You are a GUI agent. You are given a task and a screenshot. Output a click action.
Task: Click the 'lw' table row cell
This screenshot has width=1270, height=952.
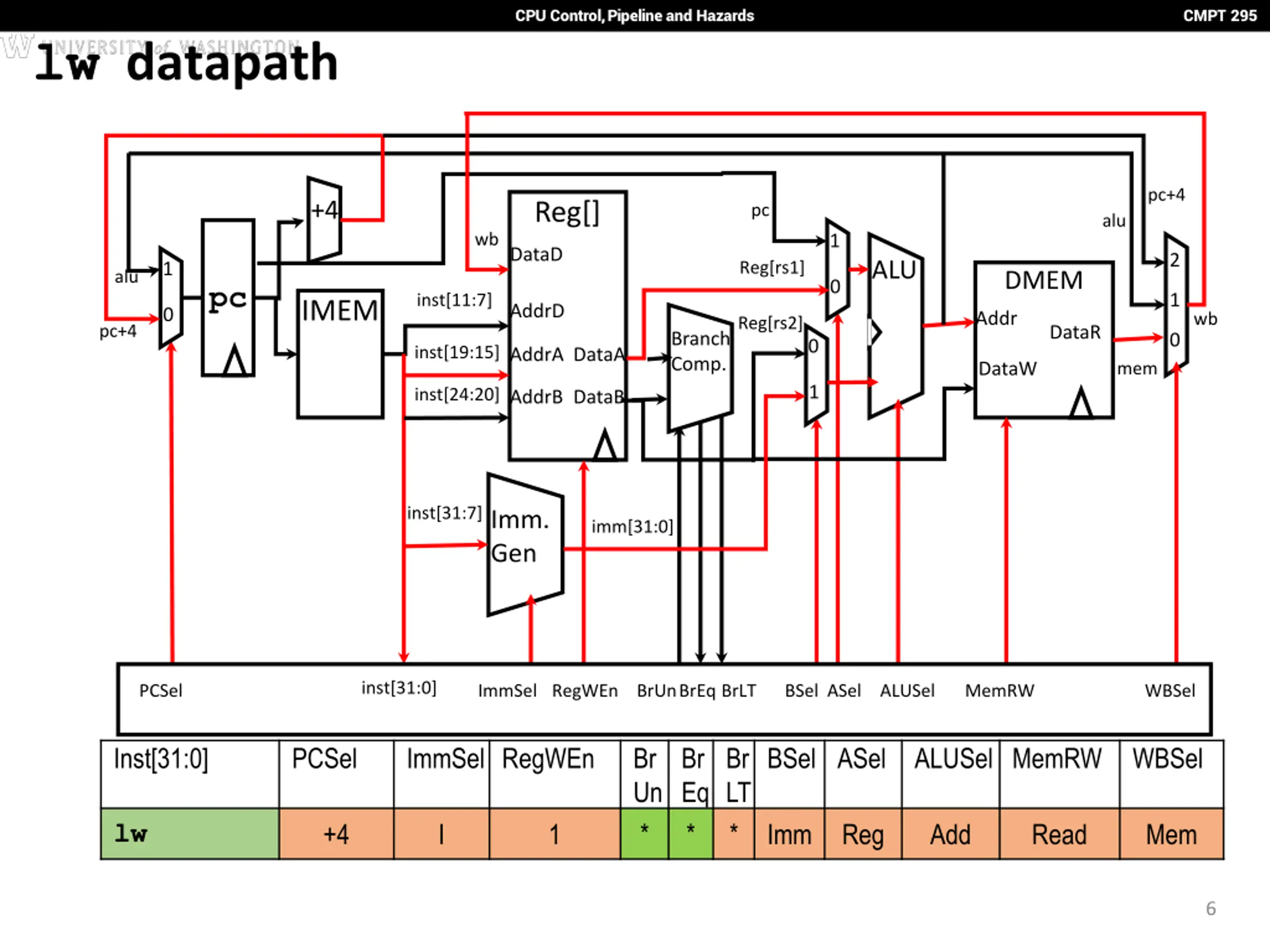(190, 834)
